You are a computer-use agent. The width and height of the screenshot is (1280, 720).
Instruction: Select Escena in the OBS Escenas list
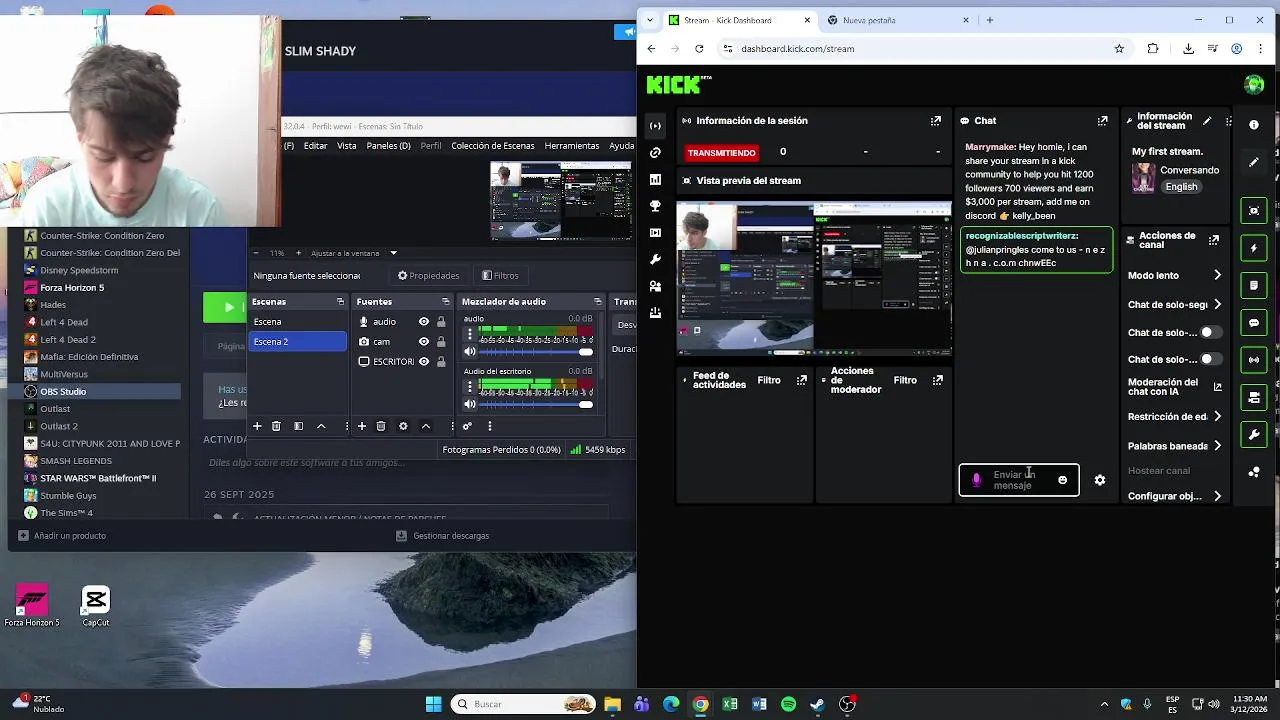[298, 322]
